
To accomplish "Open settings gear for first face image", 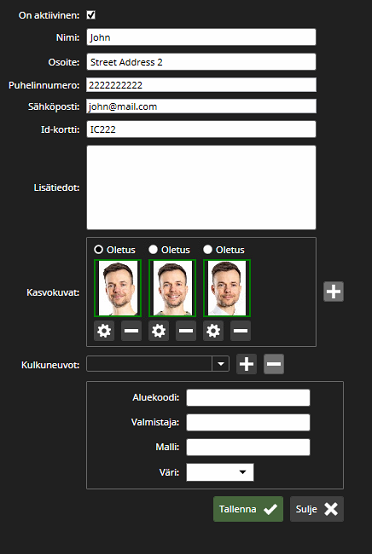I will (x=104, y=331).
